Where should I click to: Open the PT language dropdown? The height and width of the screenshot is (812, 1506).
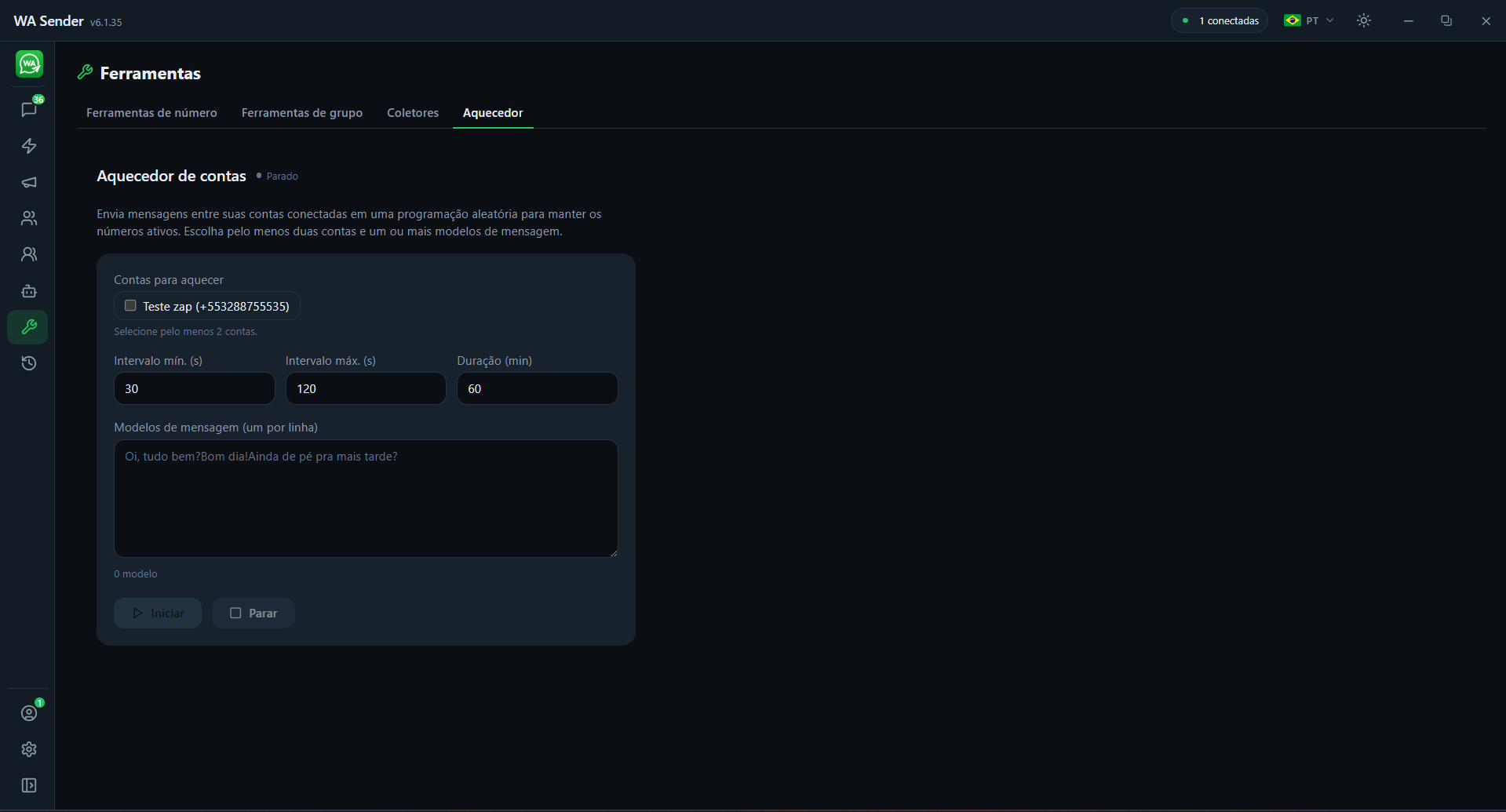coord(1309,21)
